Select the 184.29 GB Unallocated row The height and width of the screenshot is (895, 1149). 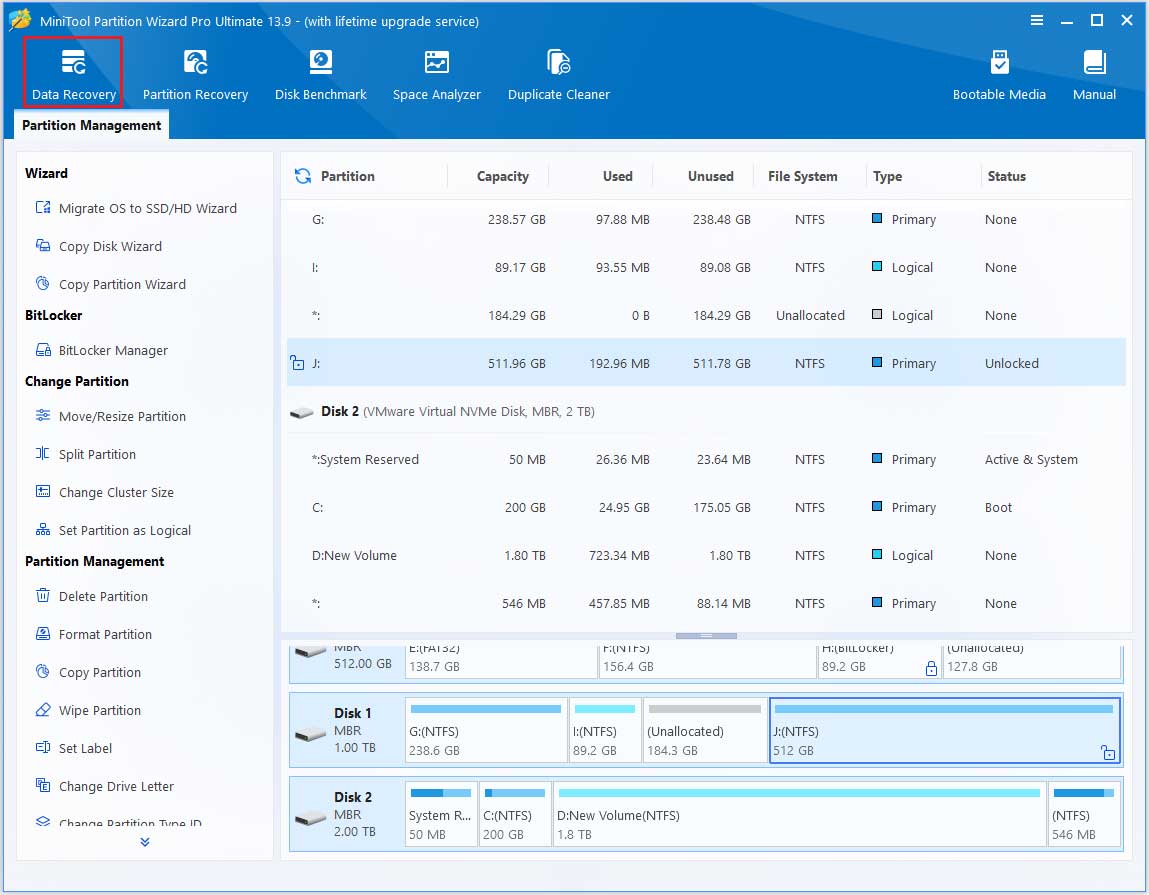[x=706, y=315]
